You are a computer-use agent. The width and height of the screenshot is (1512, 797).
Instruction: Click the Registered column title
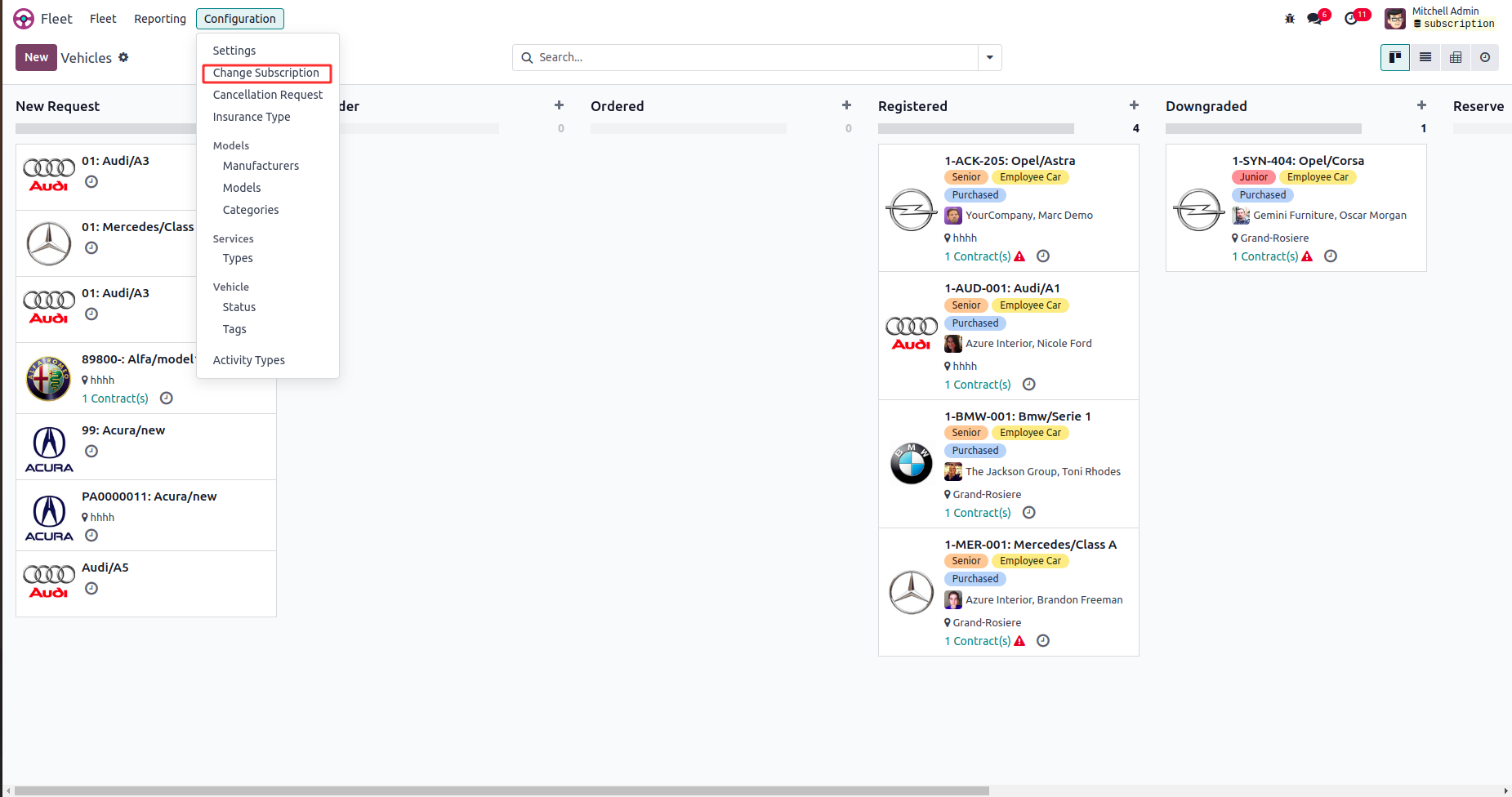tap(912, 106)
